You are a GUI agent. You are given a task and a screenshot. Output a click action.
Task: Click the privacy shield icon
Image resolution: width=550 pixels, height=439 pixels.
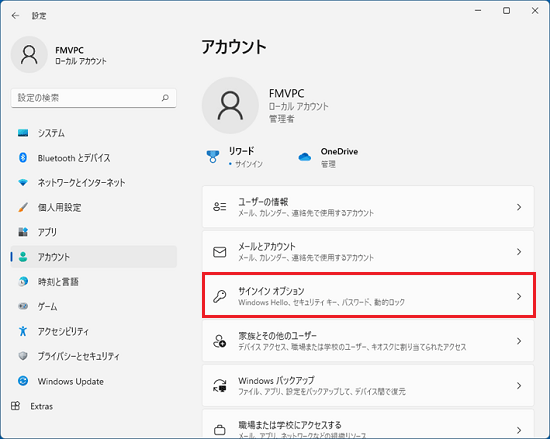23,356
